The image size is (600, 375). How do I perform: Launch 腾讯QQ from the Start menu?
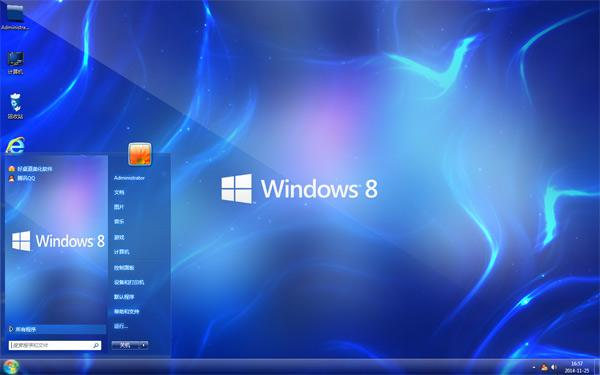[22, 178]
